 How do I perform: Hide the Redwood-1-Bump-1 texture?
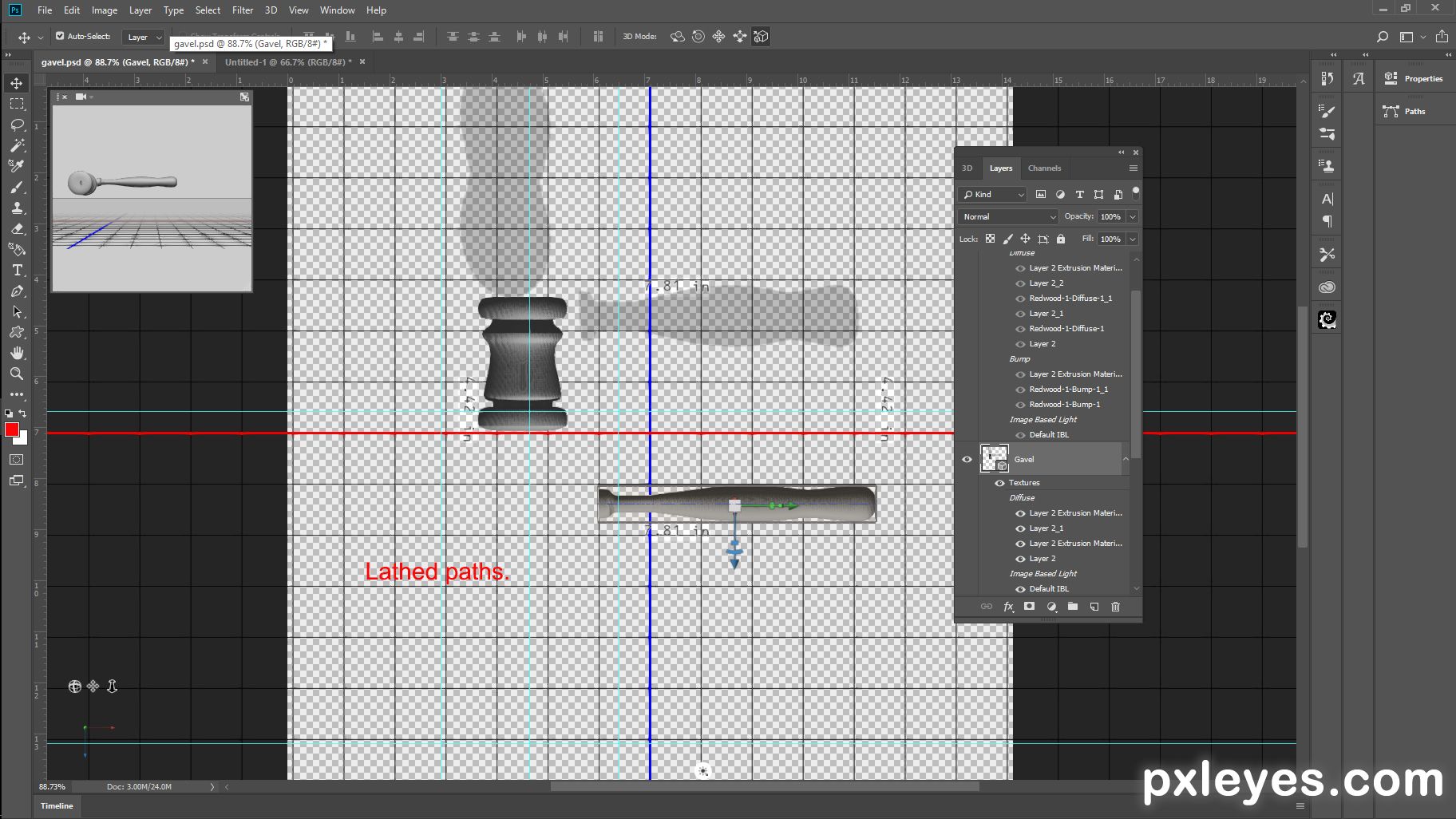1020,405
